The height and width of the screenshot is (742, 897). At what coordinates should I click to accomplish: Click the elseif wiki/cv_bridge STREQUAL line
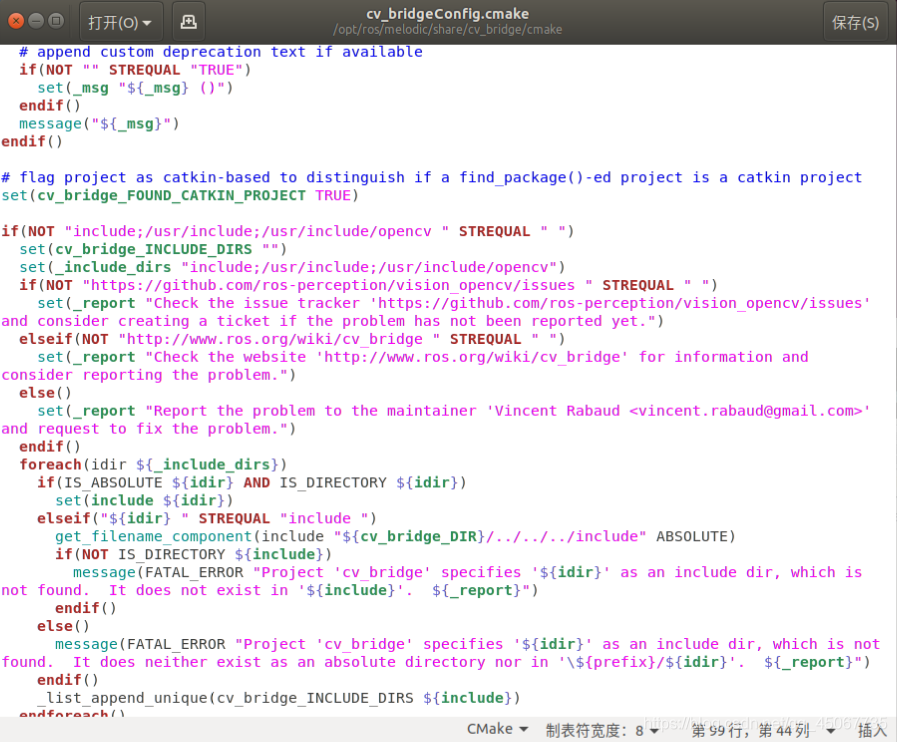[x=292, y=339]
